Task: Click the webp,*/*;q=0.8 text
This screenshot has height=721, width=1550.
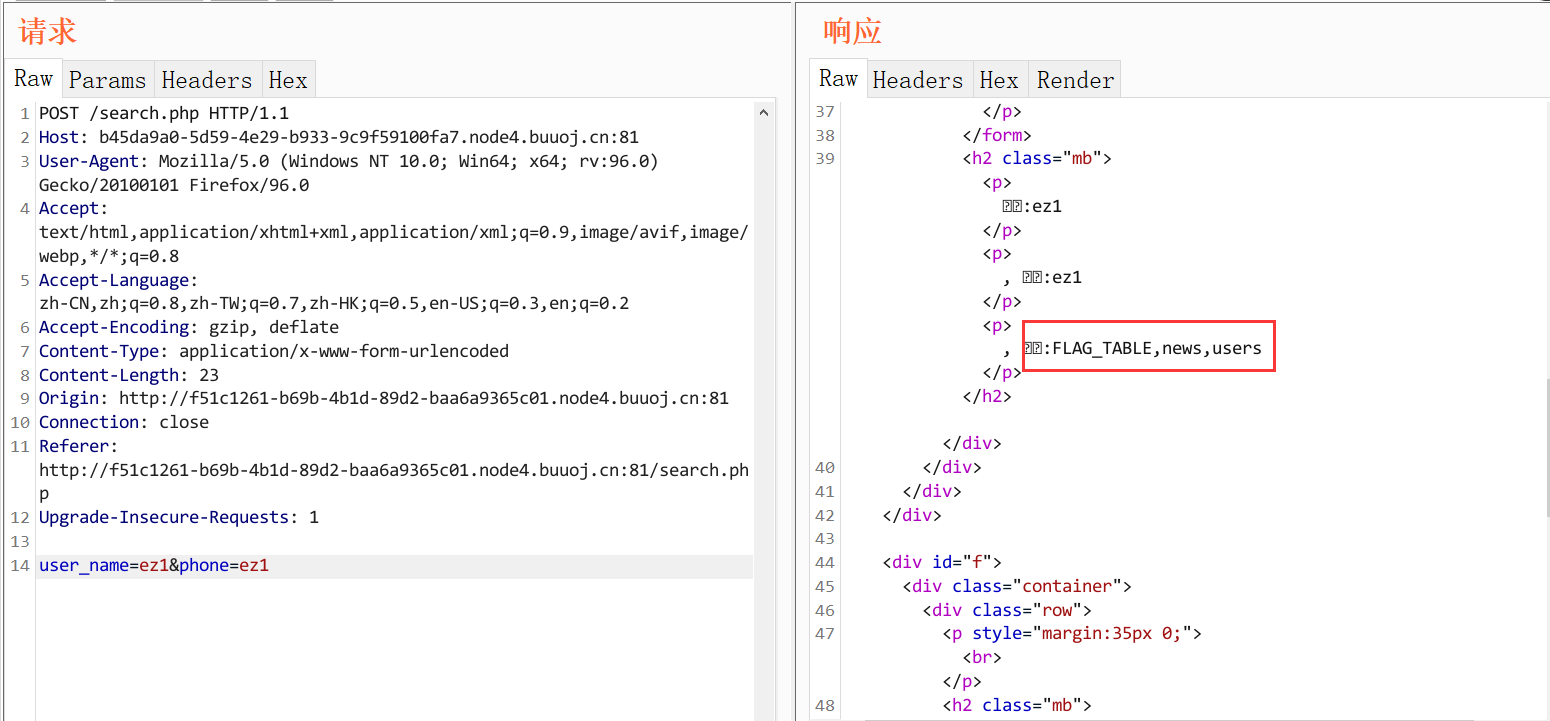Action: pos(109,256)
